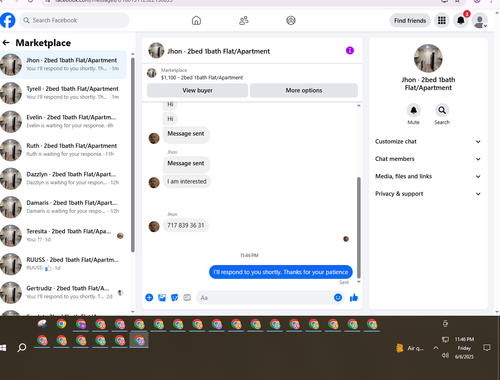
Task: Open first plain Chrome taskbar icon
Action: point(61,324)
